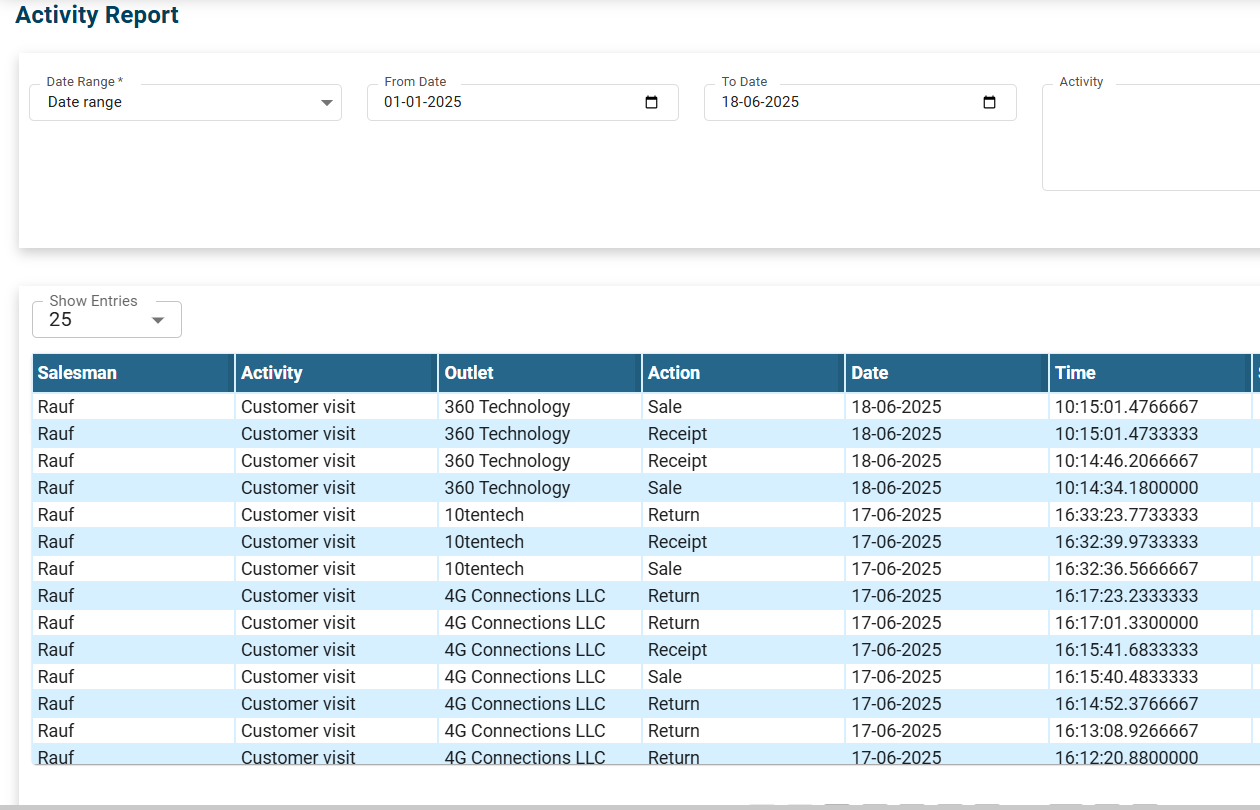Click the Action column header
Viewport: 1260px width, 810px height.
pyautogui.click(x=674, y=373)
